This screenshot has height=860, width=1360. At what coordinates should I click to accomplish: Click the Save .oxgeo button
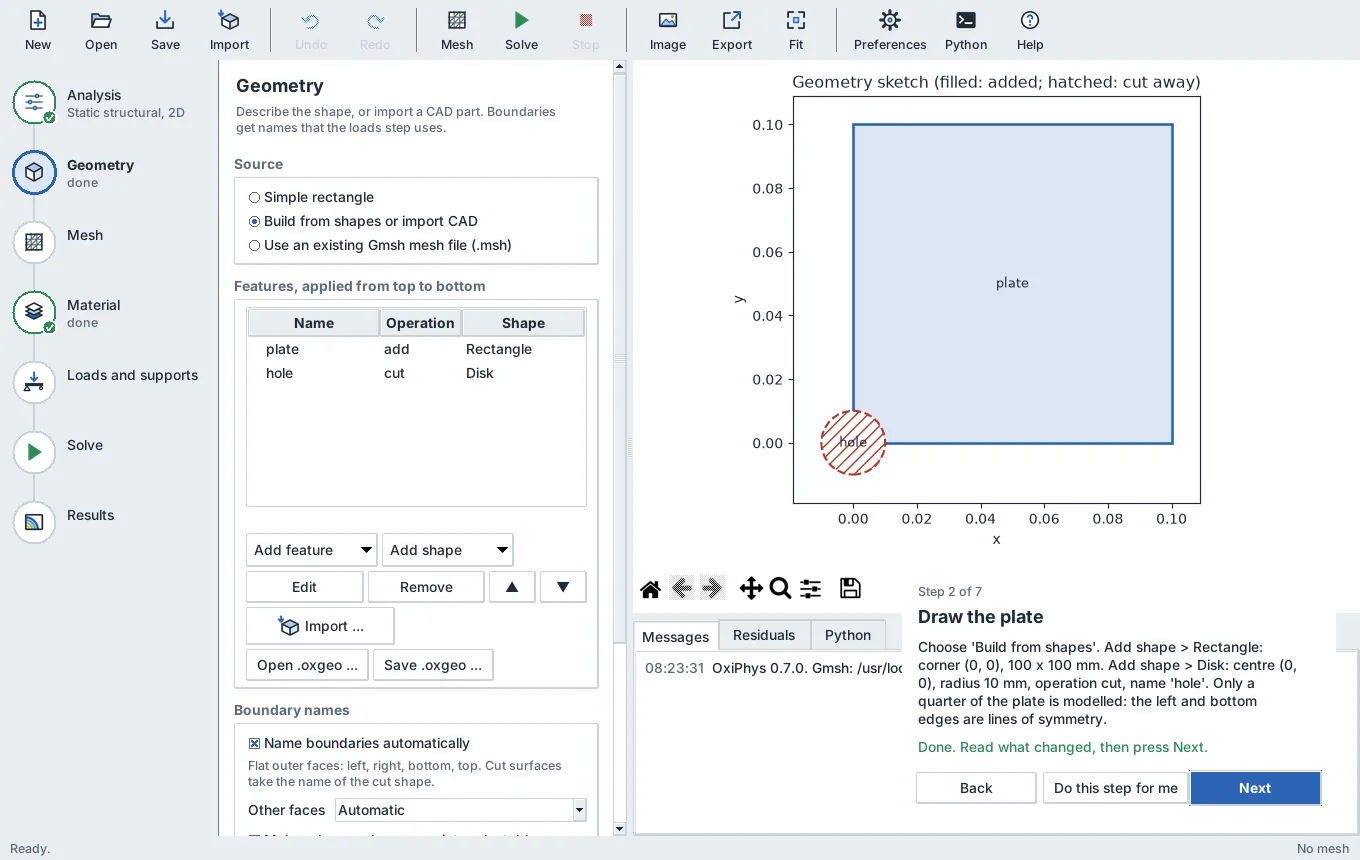point(433,665)
